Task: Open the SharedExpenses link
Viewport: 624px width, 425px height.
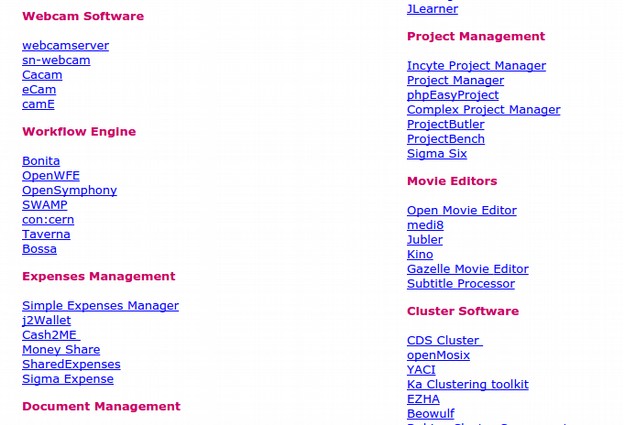Action: tap(71, 365)
